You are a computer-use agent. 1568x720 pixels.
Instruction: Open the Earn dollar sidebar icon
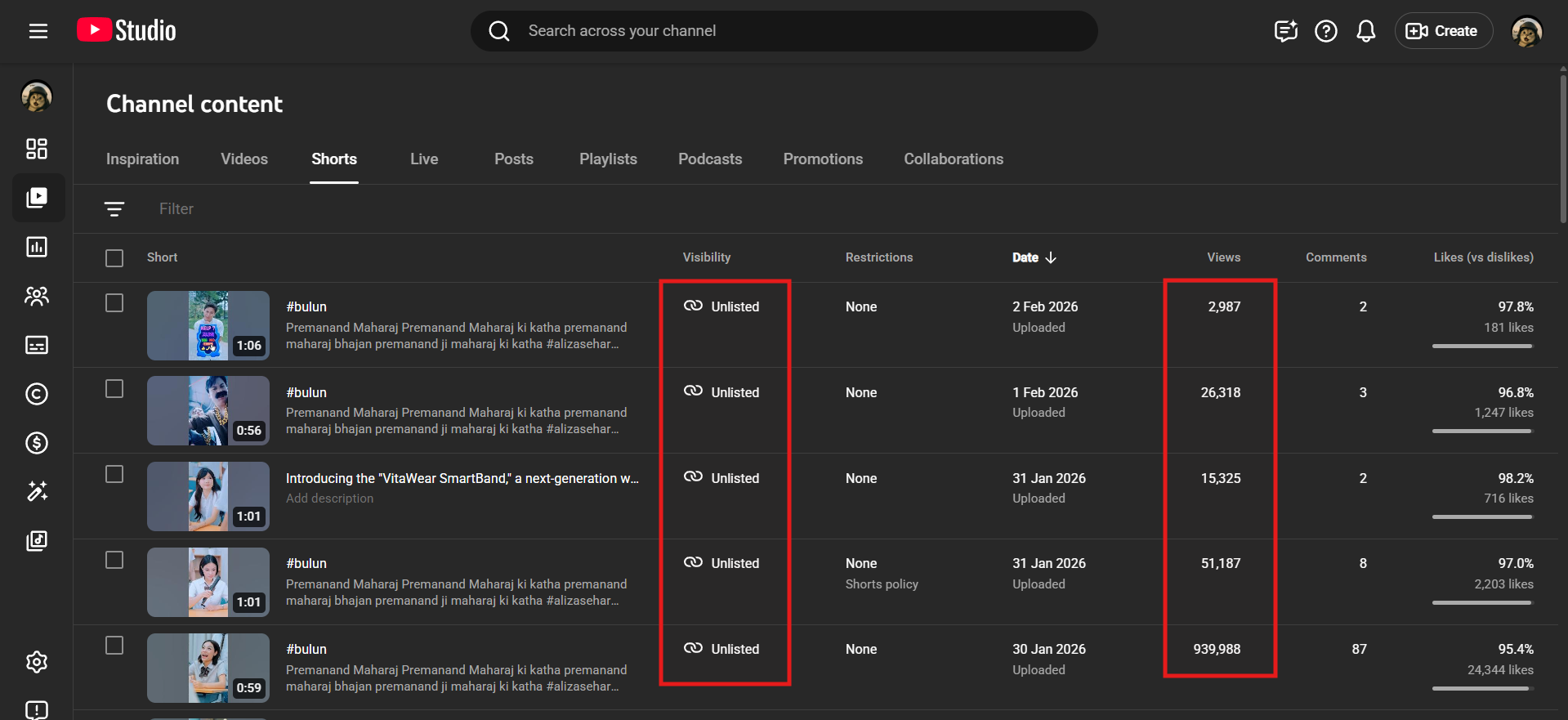(37, 443)
